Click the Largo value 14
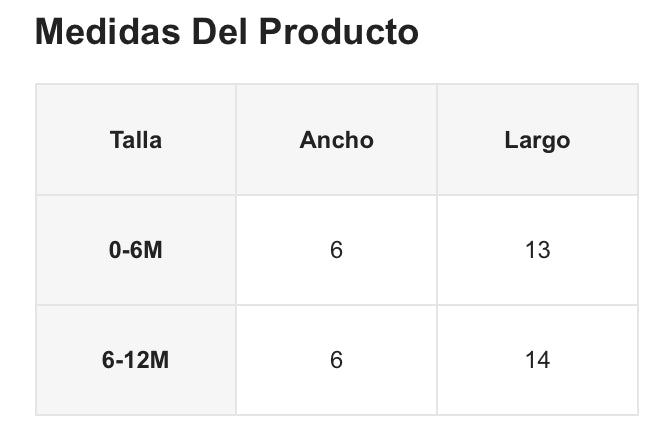The width and height of the screenshot is (670, 433). click(x=537, y=360)
